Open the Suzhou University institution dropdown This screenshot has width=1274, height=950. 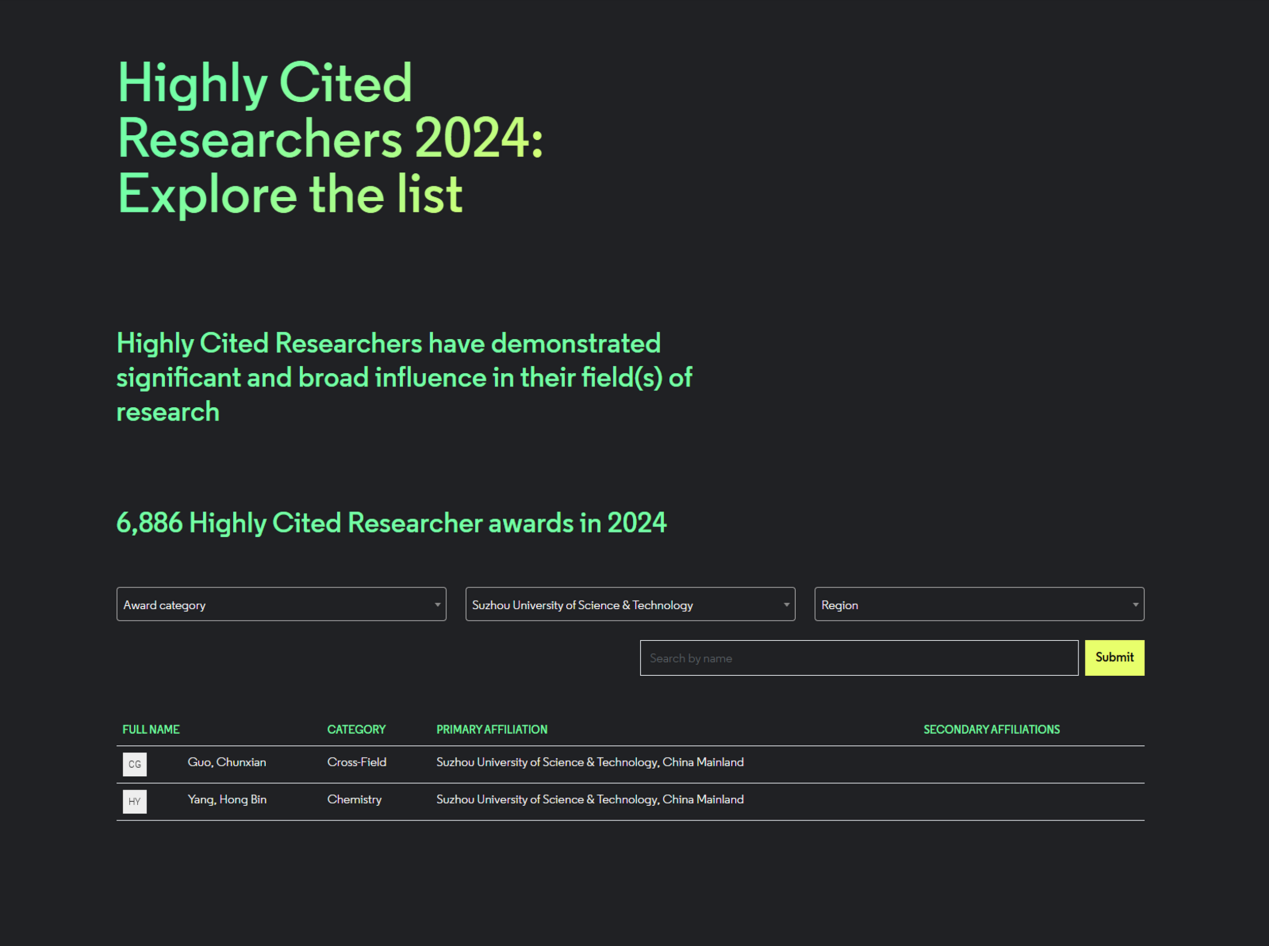click(632, 607)
